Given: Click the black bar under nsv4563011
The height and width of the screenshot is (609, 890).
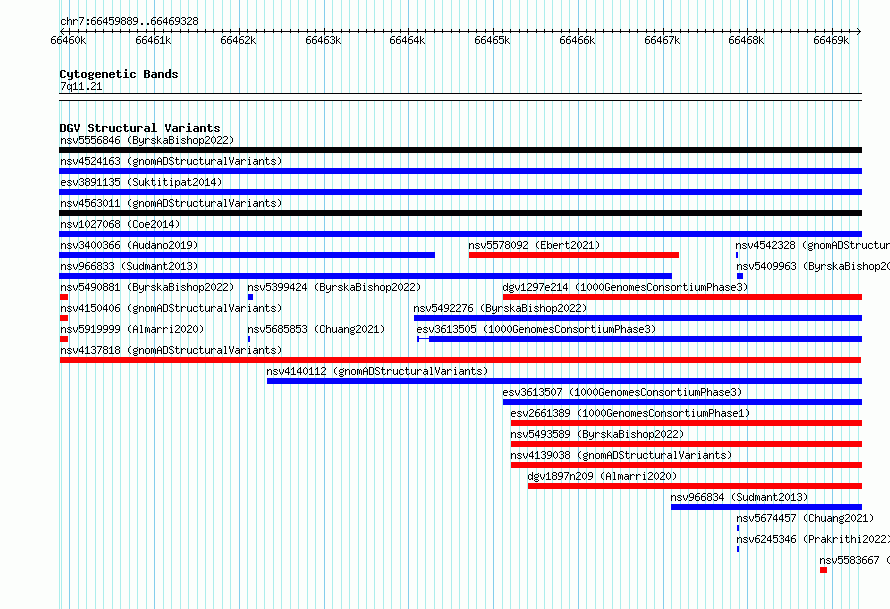Looking at the screenshot, I should [460, 213].
